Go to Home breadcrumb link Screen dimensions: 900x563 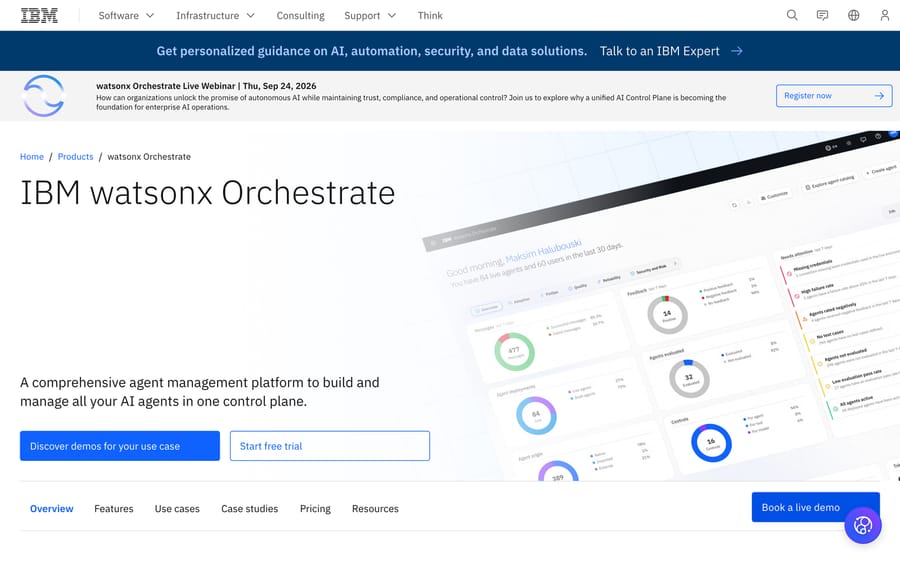point(32,157)
